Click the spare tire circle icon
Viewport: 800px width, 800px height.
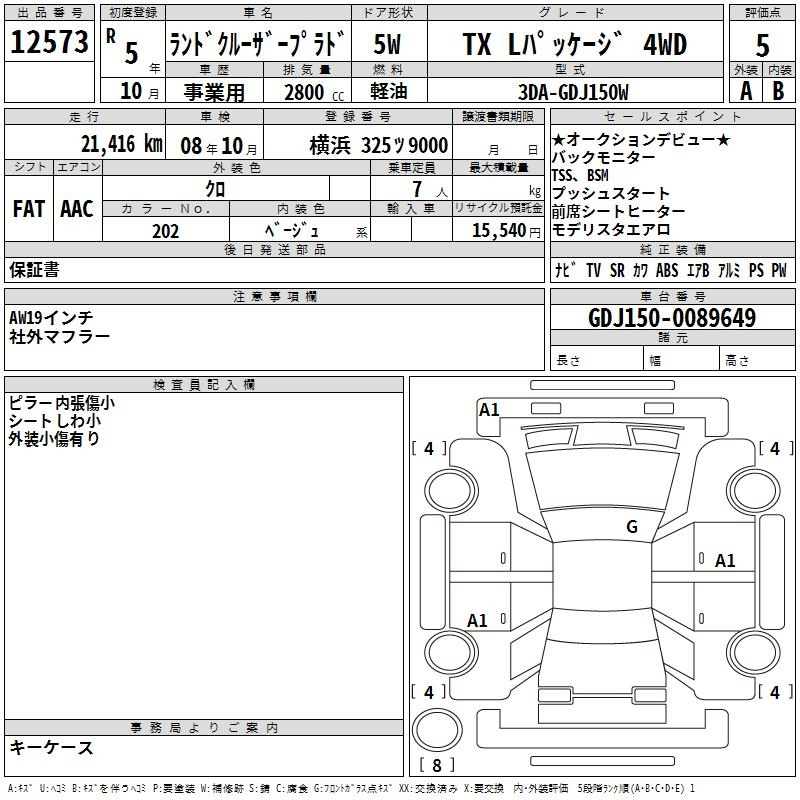(437, 730)
